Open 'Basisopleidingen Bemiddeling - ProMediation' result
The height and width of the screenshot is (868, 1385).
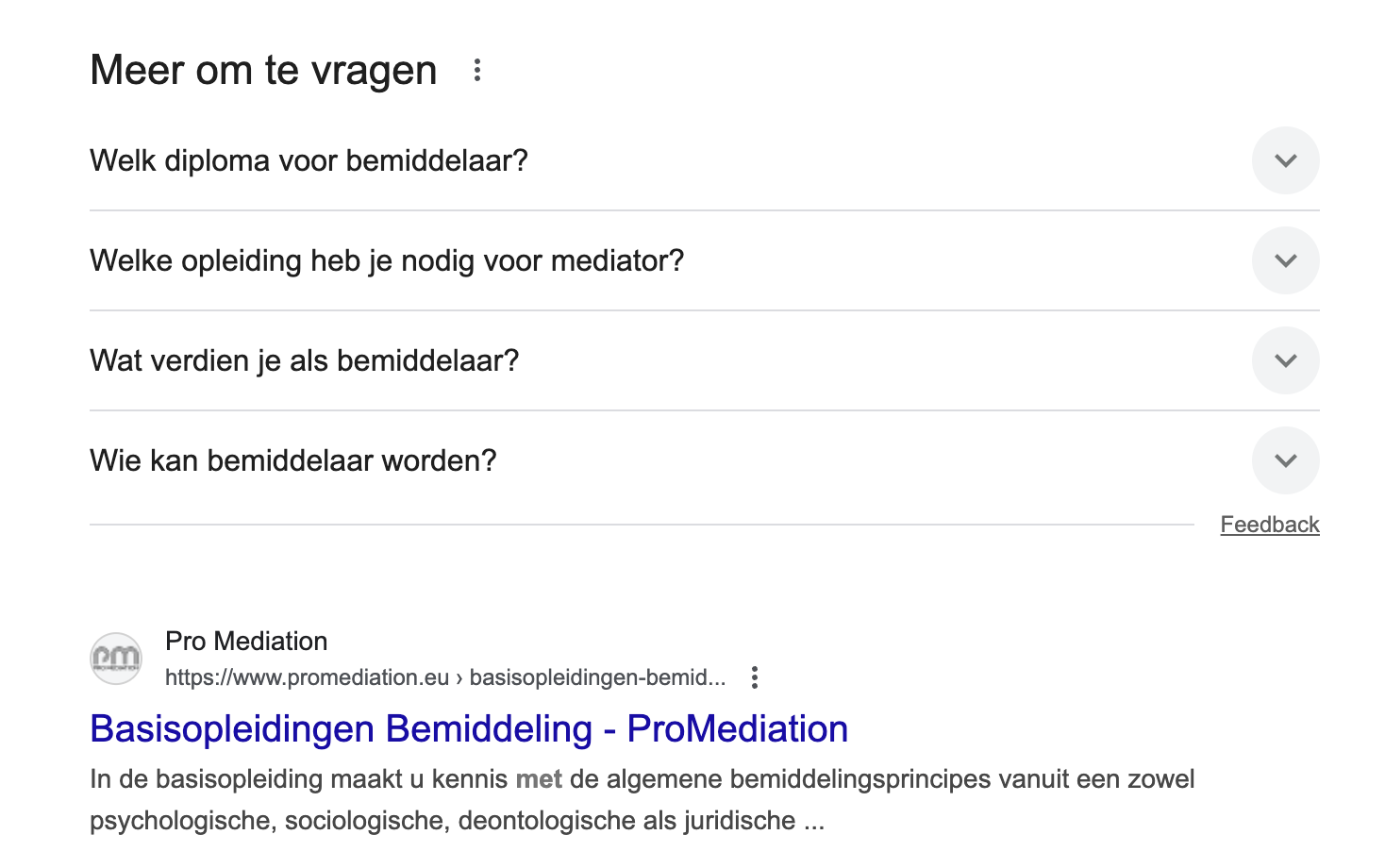tap(468, 728)
